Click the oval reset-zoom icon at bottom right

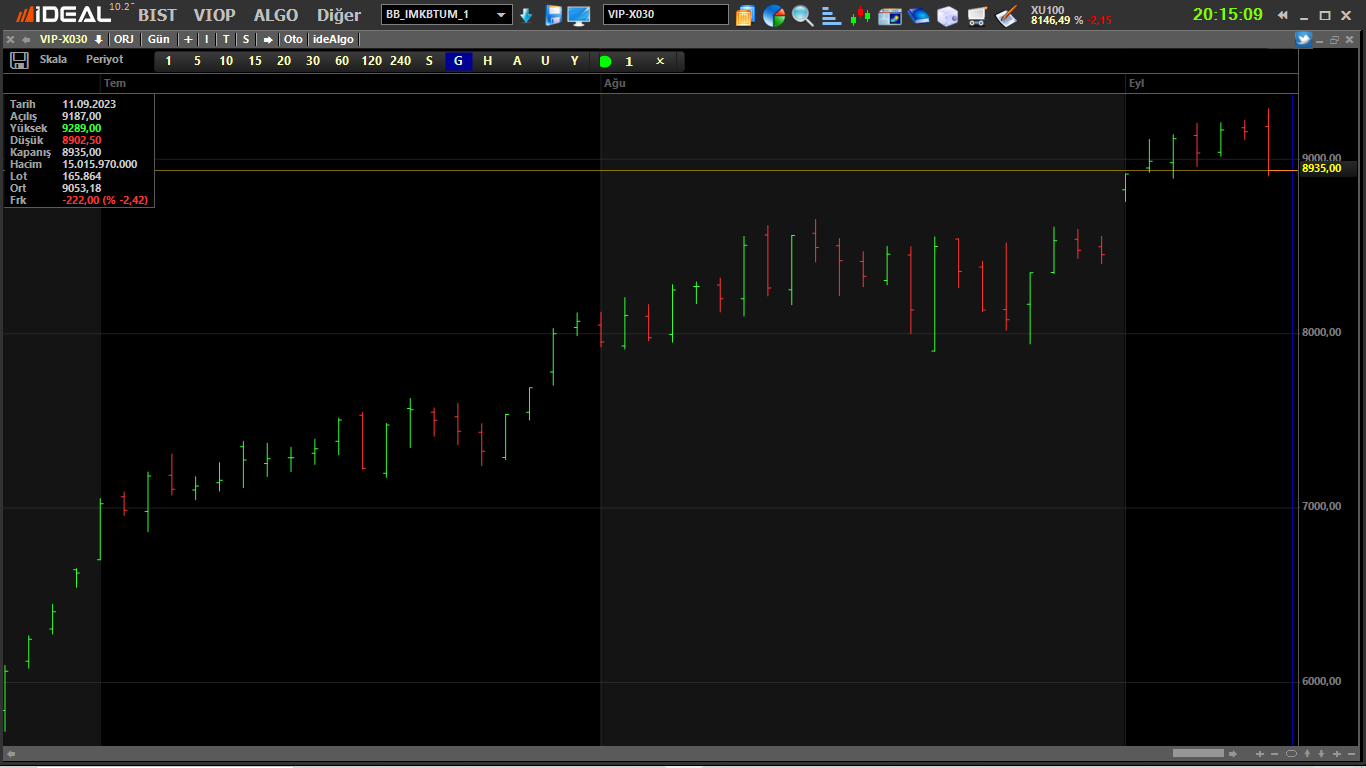coord(1291,754)
